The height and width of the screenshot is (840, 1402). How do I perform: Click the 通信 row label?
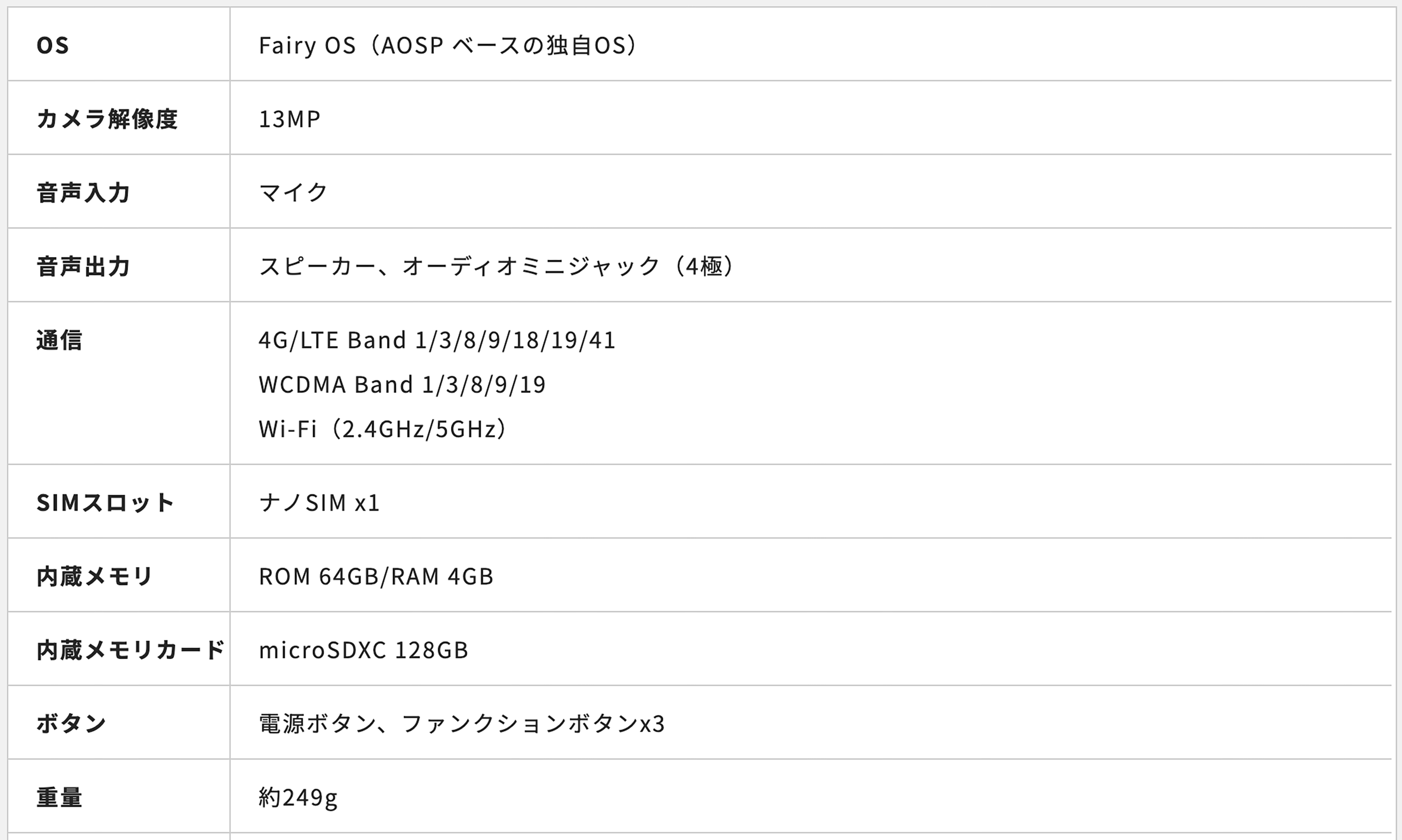coord(59,340)
